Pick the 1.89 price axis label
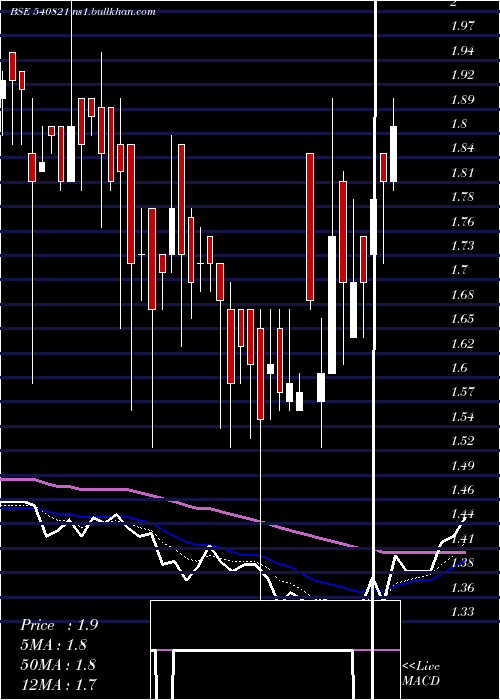500x700 pixels. tap(462, 100)
